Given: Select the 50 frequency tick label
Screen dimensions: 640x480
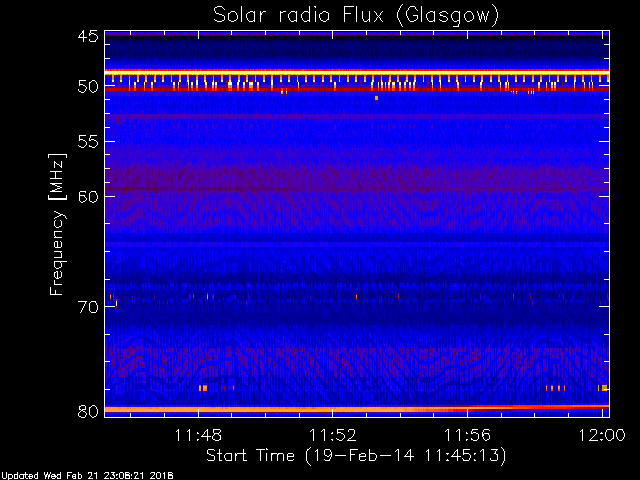Looking at the screenshot, I should (88, 87).
